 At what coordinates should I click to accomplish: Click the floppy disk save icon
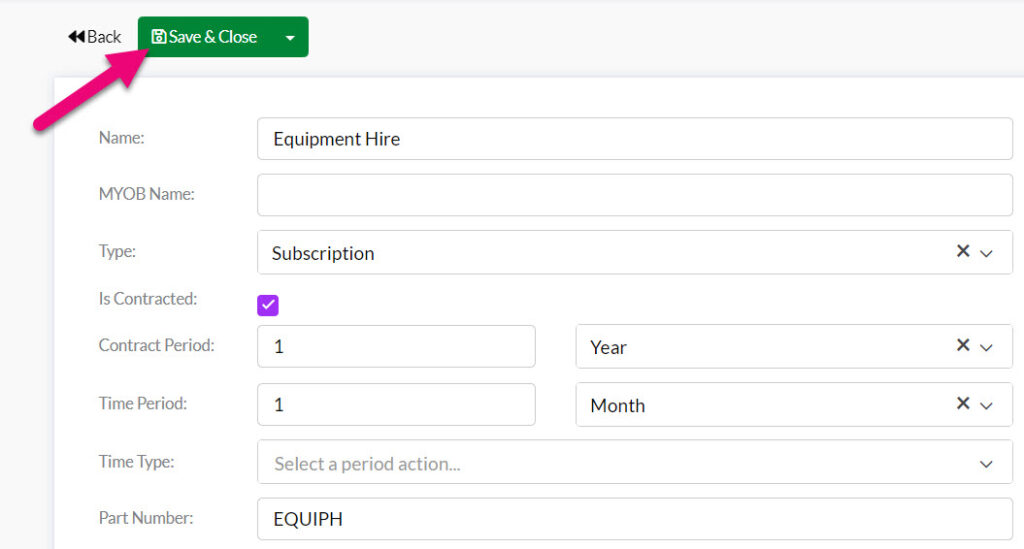coord(159,37)
